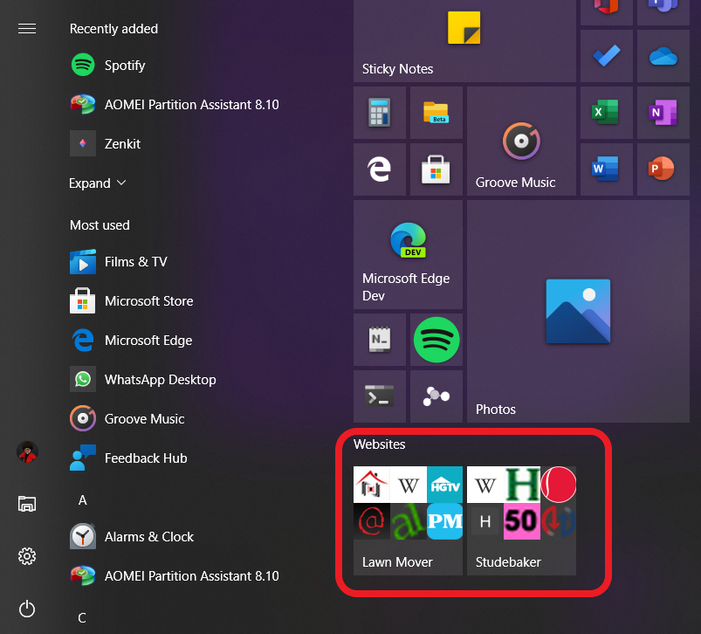Launch WhatsApp Desktop
The image size is (701, 634).
pos(143,380)
